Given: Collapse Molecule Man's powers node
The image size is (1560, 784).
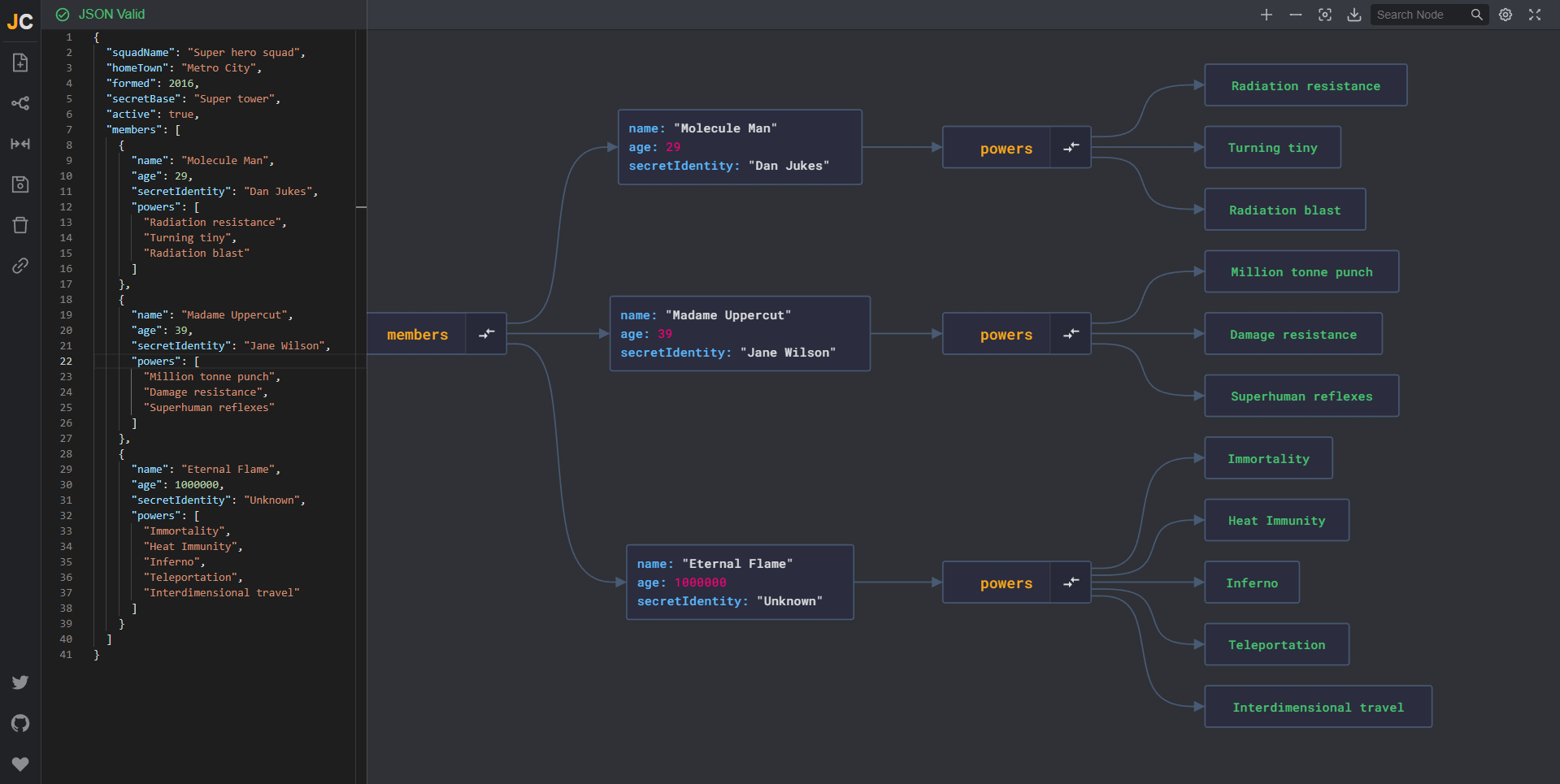Looking at the screenshot, I should coord(1071,147).
